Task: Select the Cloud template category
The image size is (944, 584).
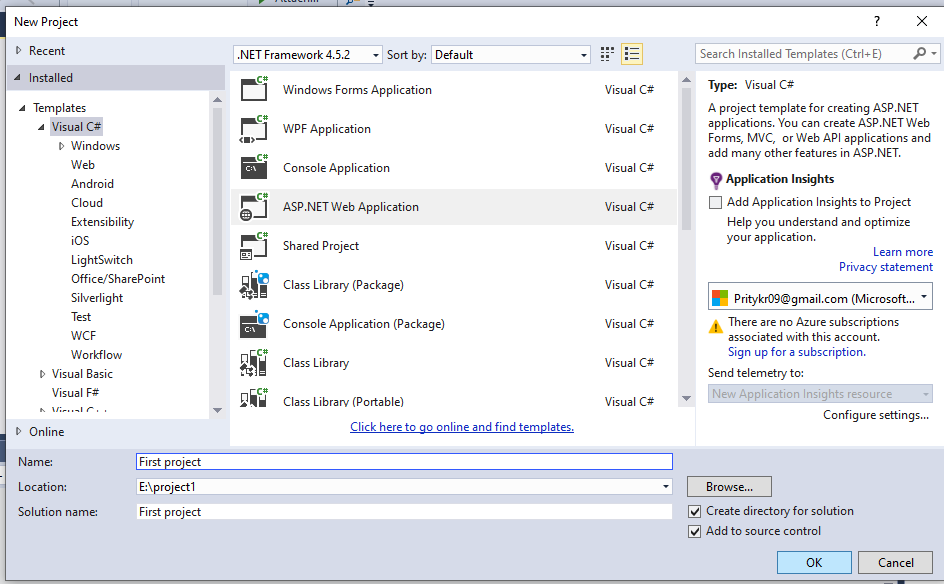Action: [87, 203]
